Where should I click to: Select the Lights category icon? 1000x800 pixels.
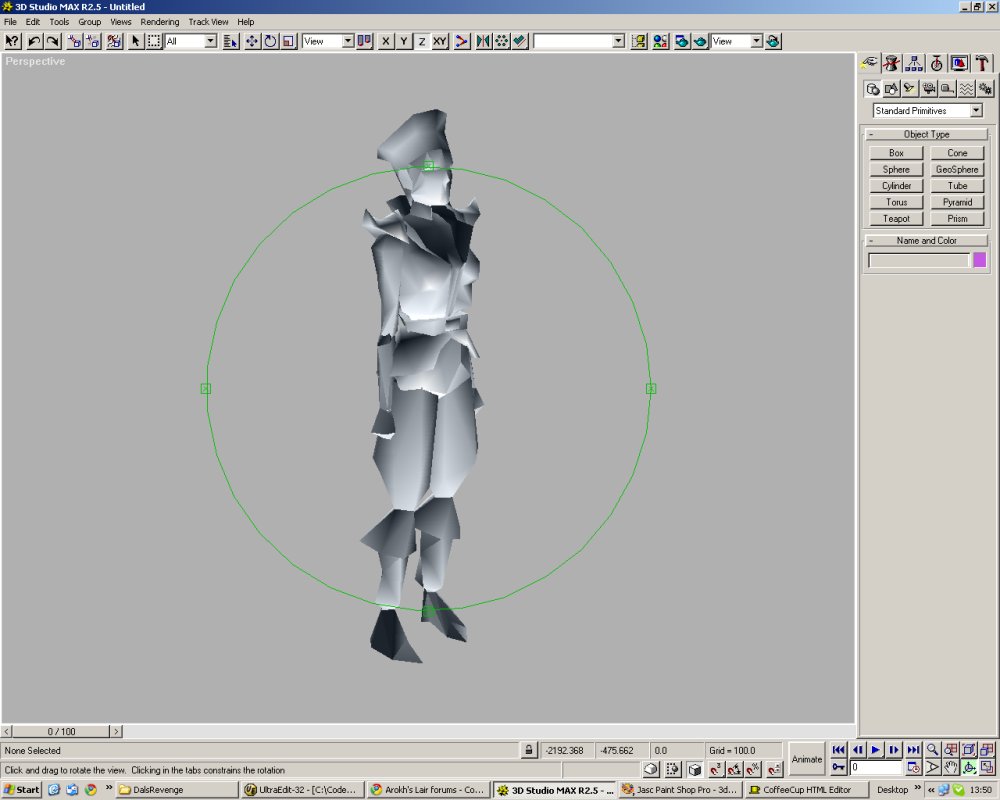pos(909,89)
